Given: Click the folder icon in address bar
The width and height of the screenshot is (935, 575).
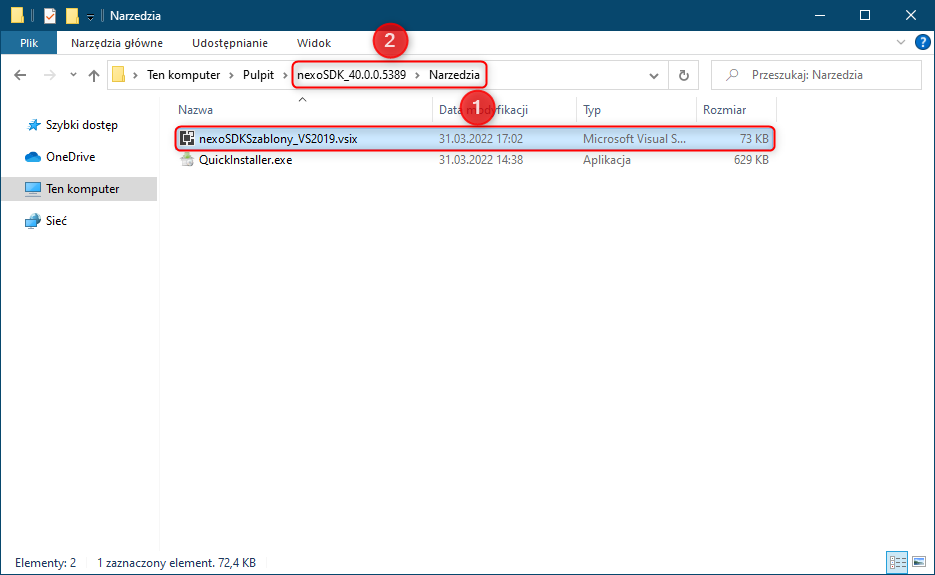Looking at the screenshot, I should 119,75.
